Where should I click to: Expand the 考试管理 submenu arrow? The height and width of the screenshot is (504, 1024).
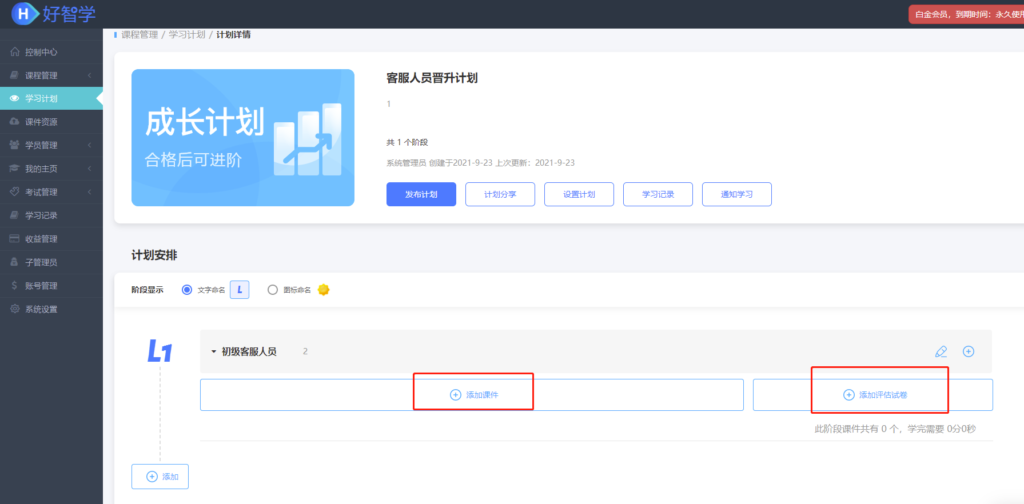tap(89, 192)
